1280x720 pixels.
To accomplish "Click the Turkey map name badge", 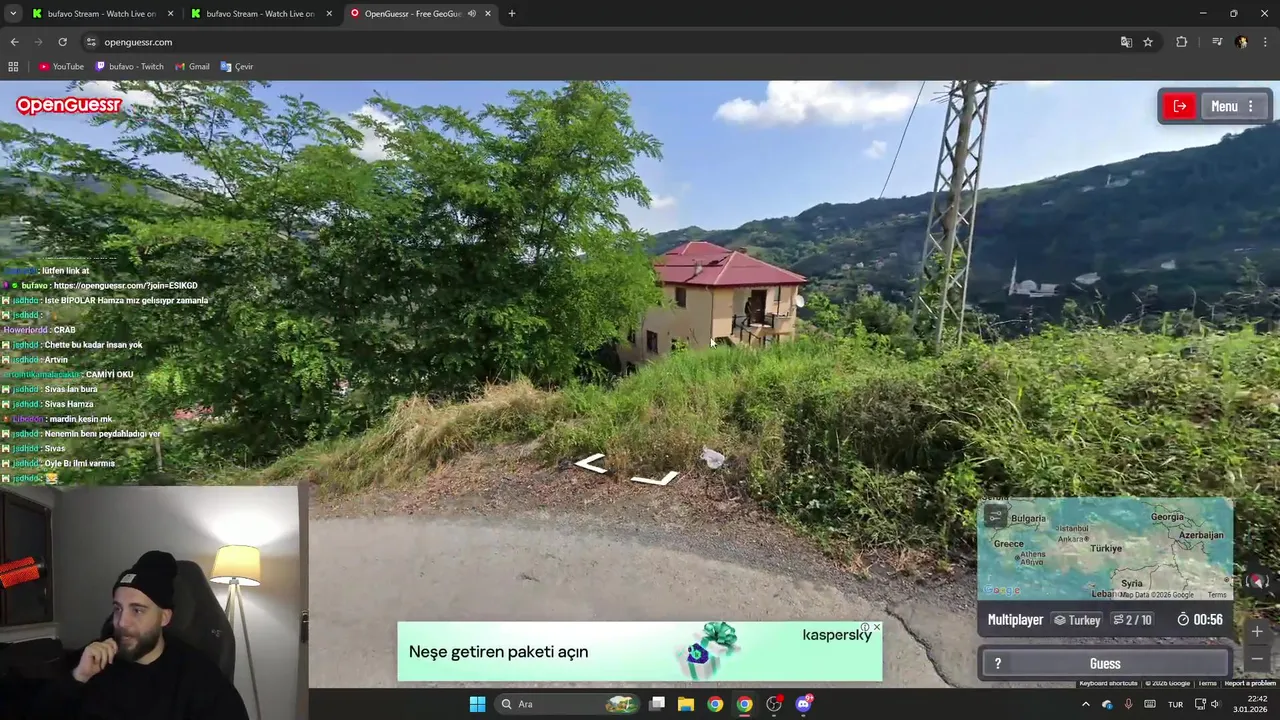I will [x=1077, y=620].
